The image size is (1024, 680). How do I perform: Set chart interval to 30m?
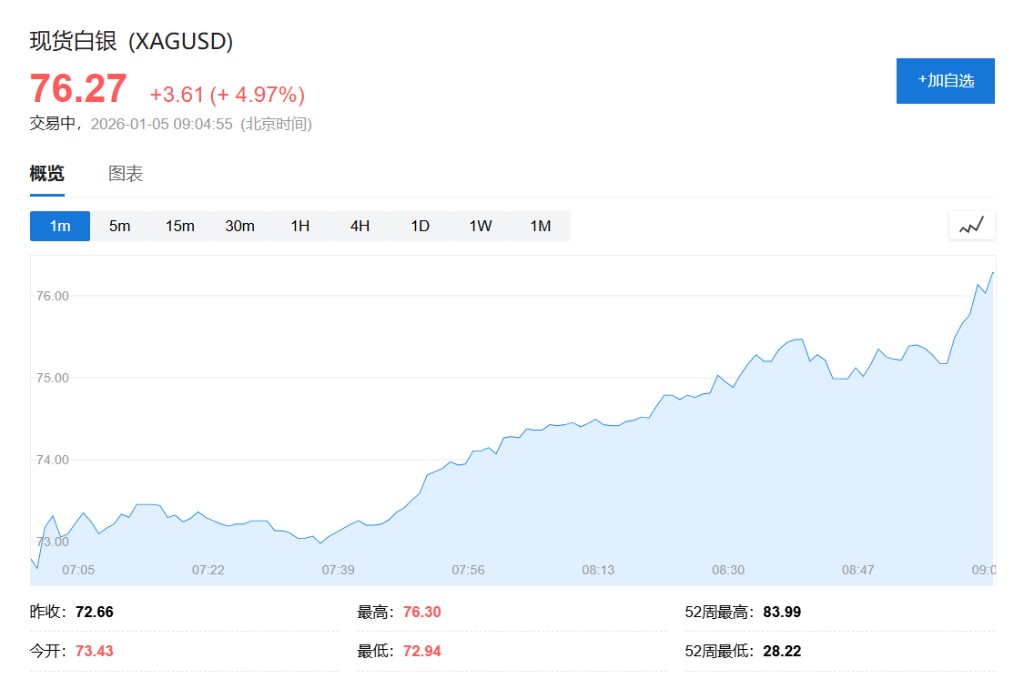[x=240, y=226]
